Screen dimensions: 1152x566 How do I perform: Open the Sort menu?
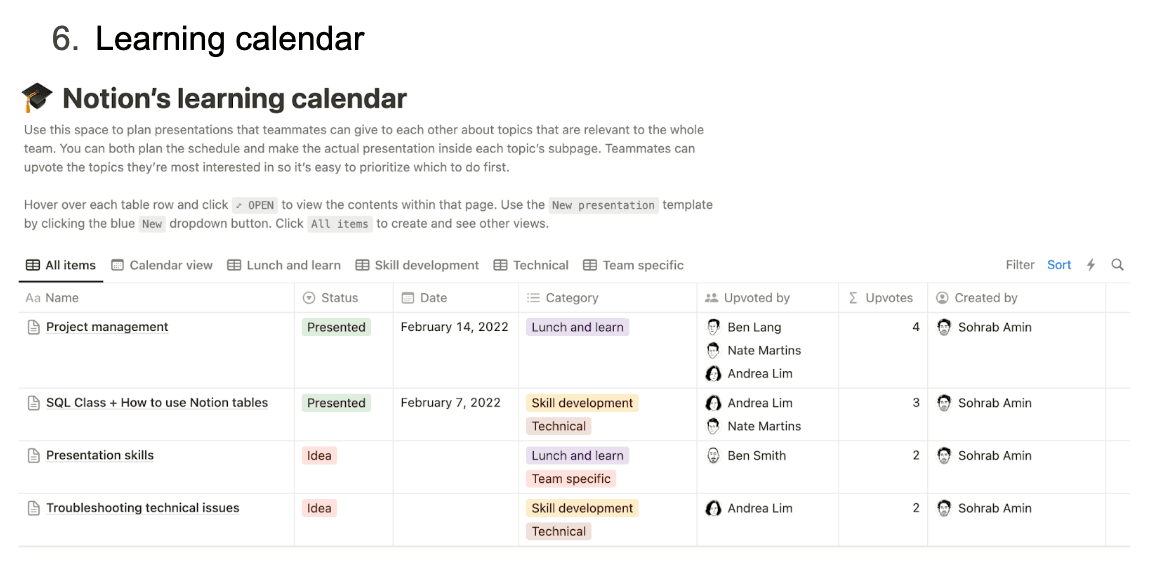pyautogui.click(x=1059, y=265)
